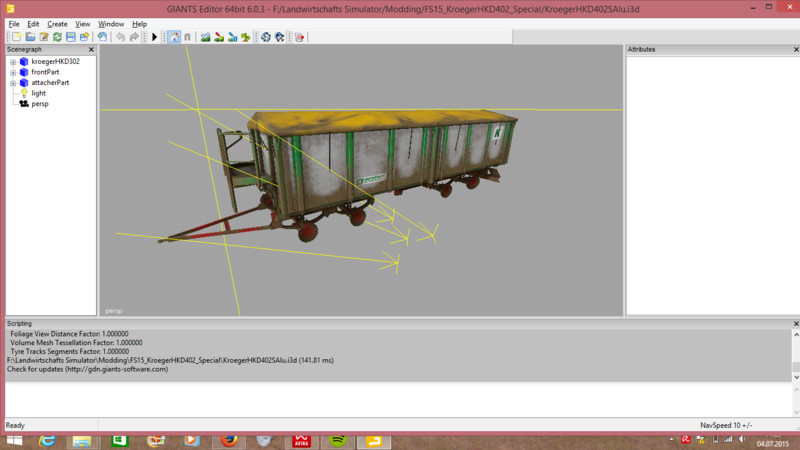Reload the scene with green arrows icon

[57, 37]
